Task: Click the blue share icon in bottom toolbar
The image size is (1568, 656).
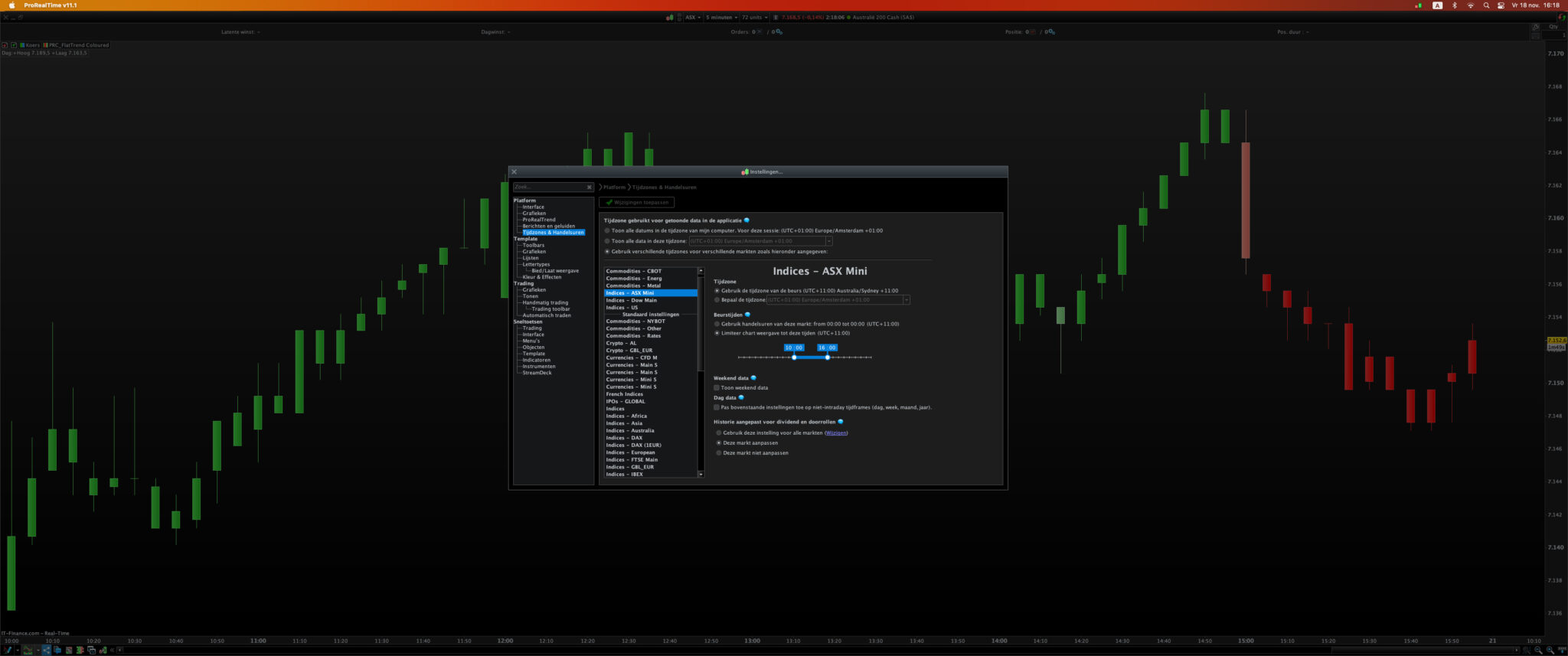Action: click(x=46, y=650)
